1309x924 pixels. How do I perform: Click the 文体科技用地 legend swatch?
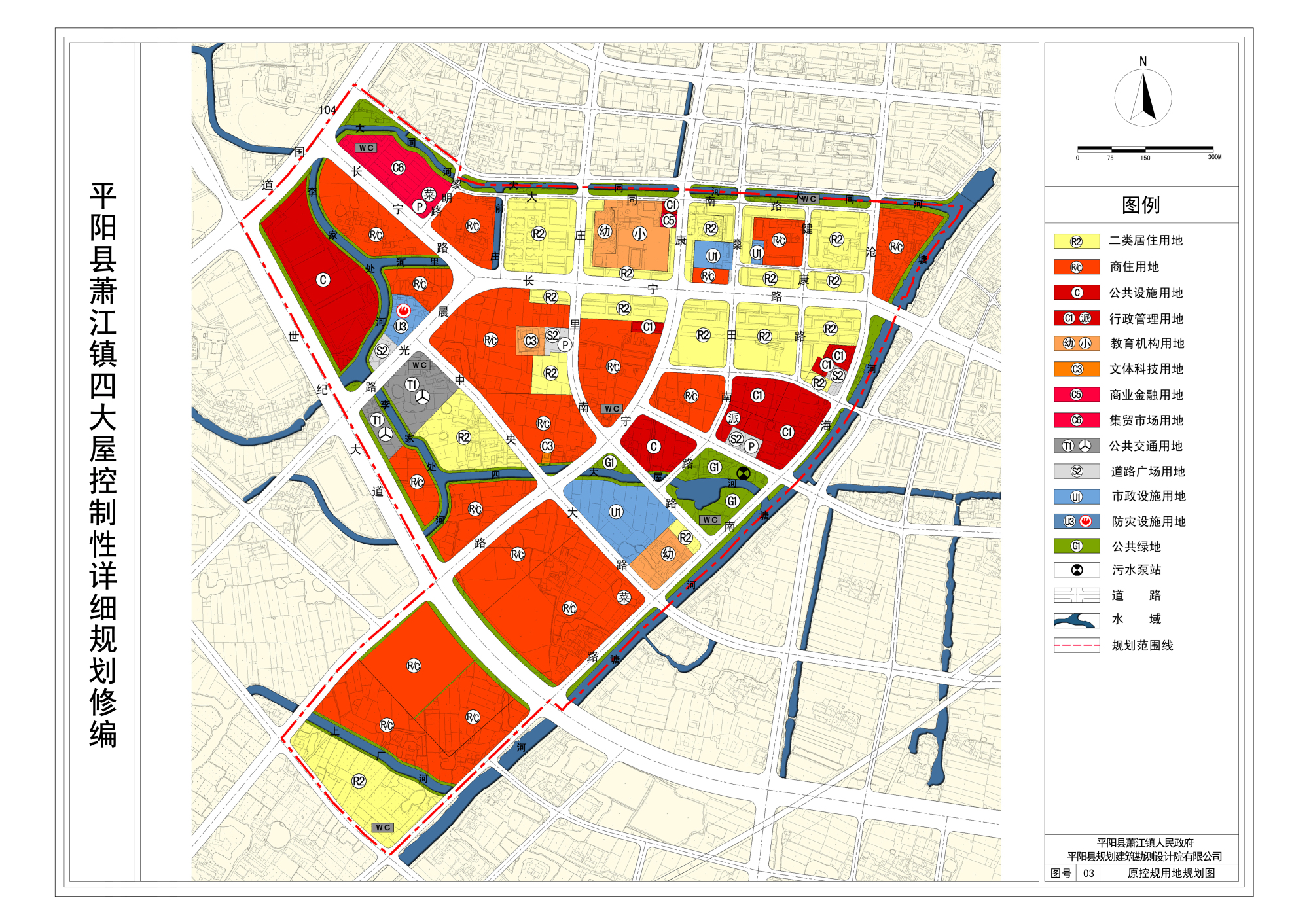[x=1077, y=369]
